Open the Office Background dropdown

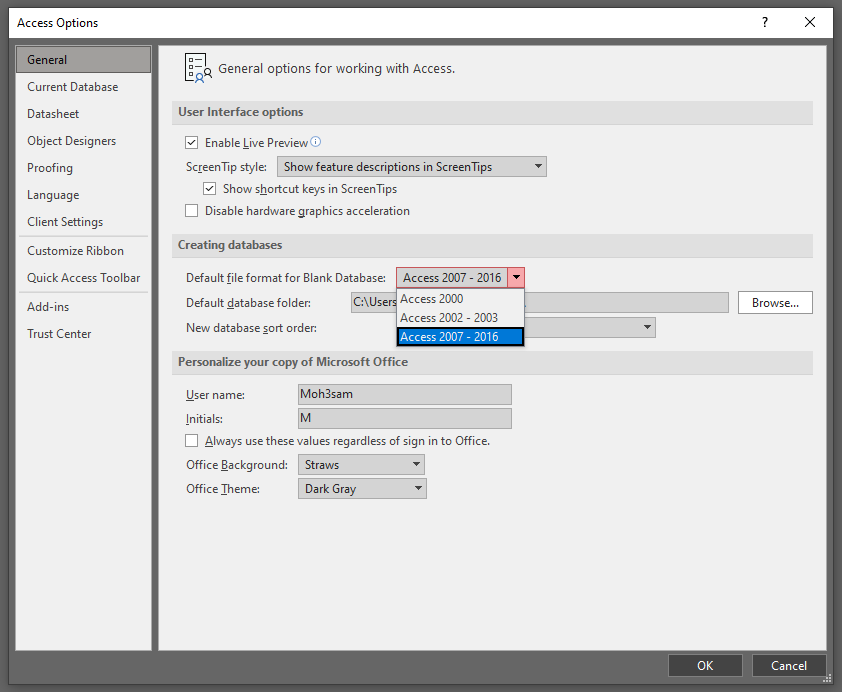(x=361, y=464)
